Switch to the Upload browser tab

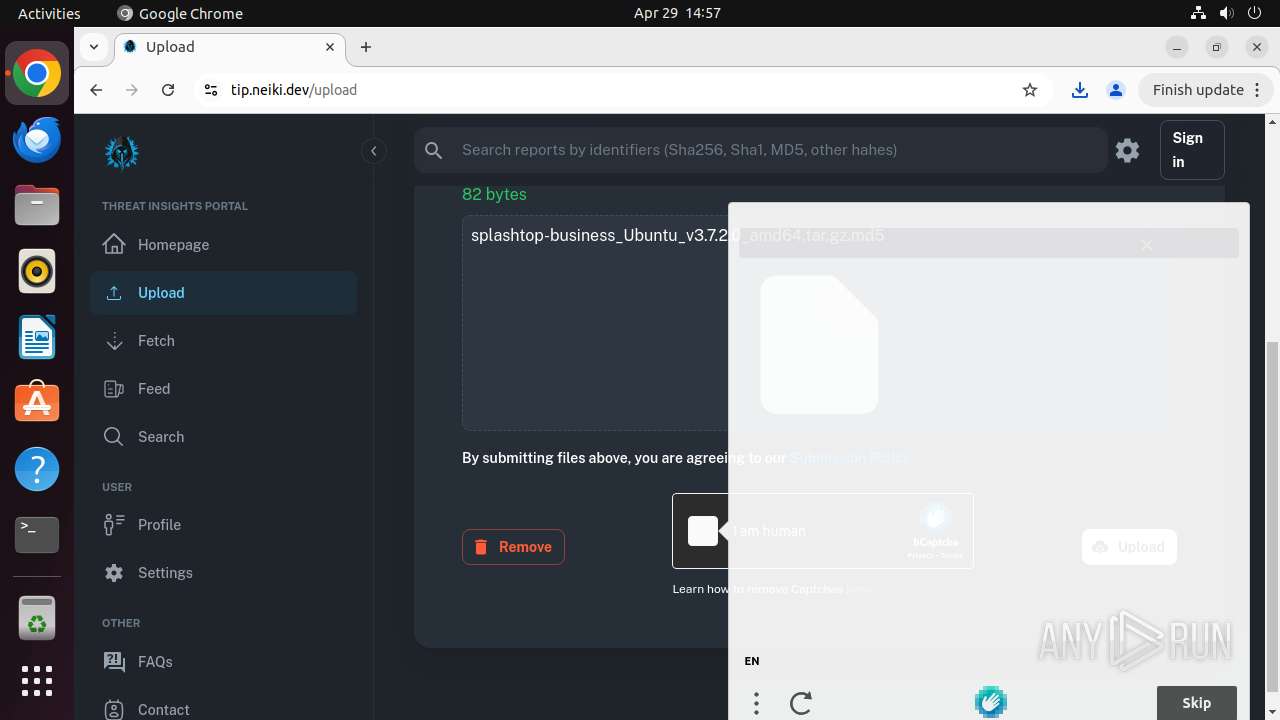pyautogui.click(x=229, y=47)
